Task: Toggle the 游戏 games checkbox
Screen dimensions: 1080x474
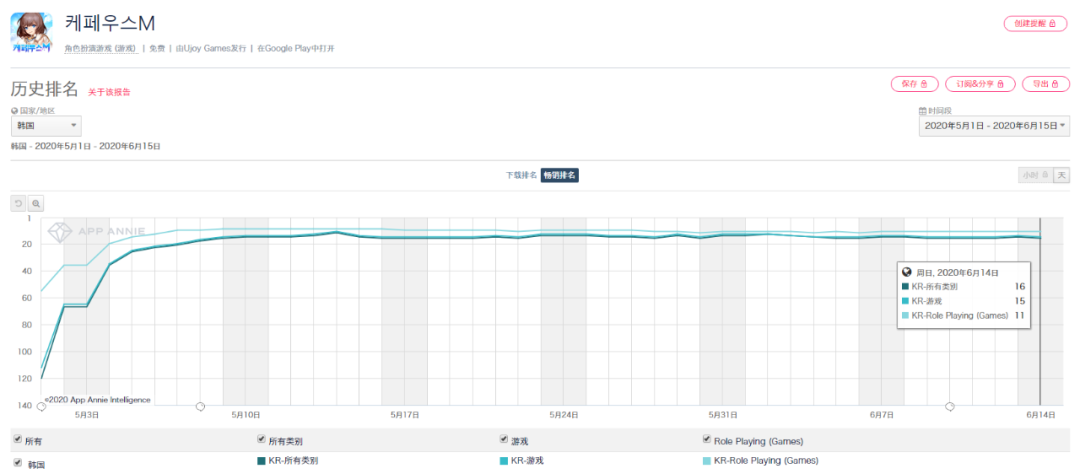Action: [x=504, y=440]
